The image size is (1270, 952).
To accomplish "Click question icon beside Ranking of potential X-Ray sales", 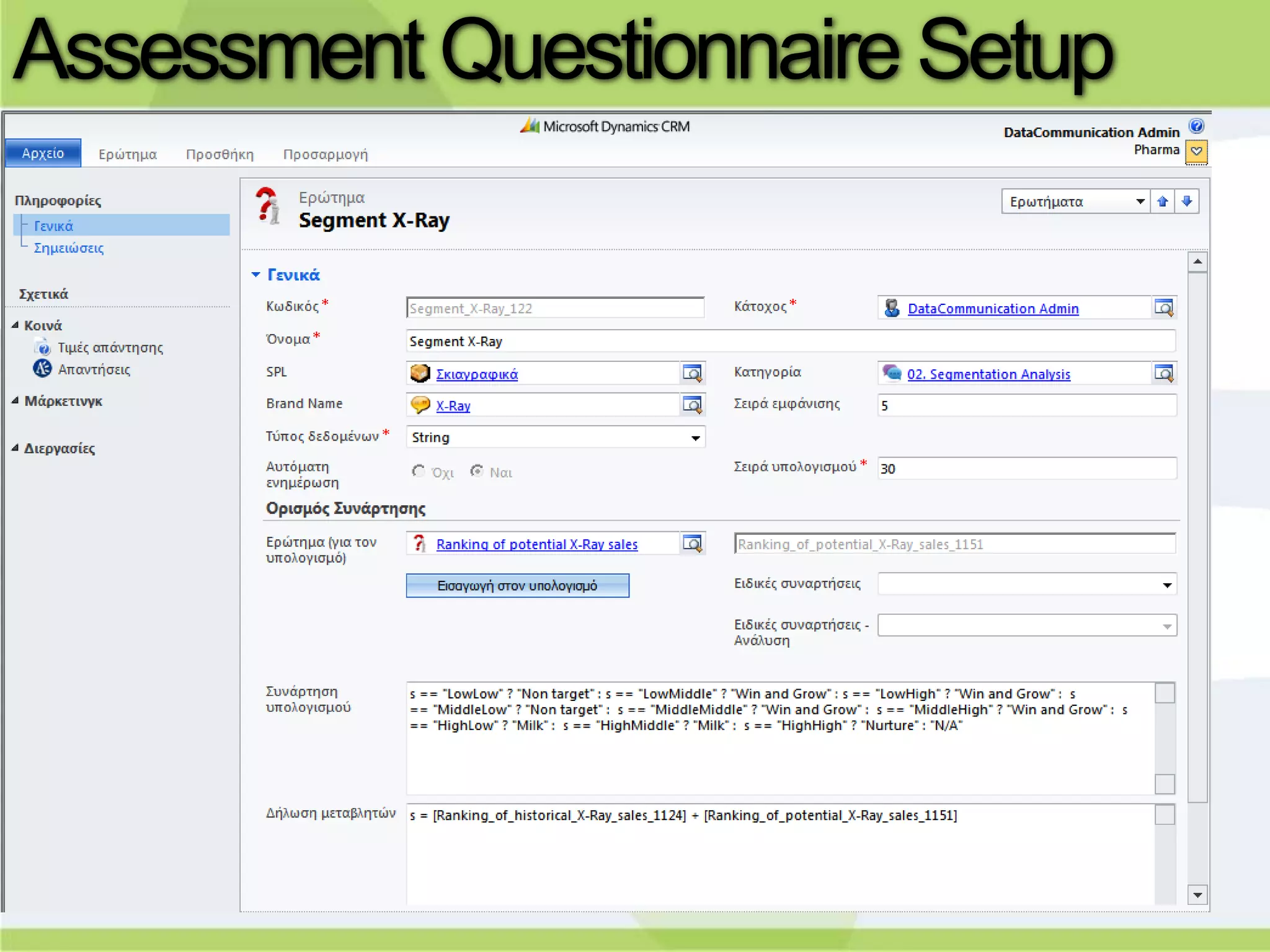I will pos(420,544).
